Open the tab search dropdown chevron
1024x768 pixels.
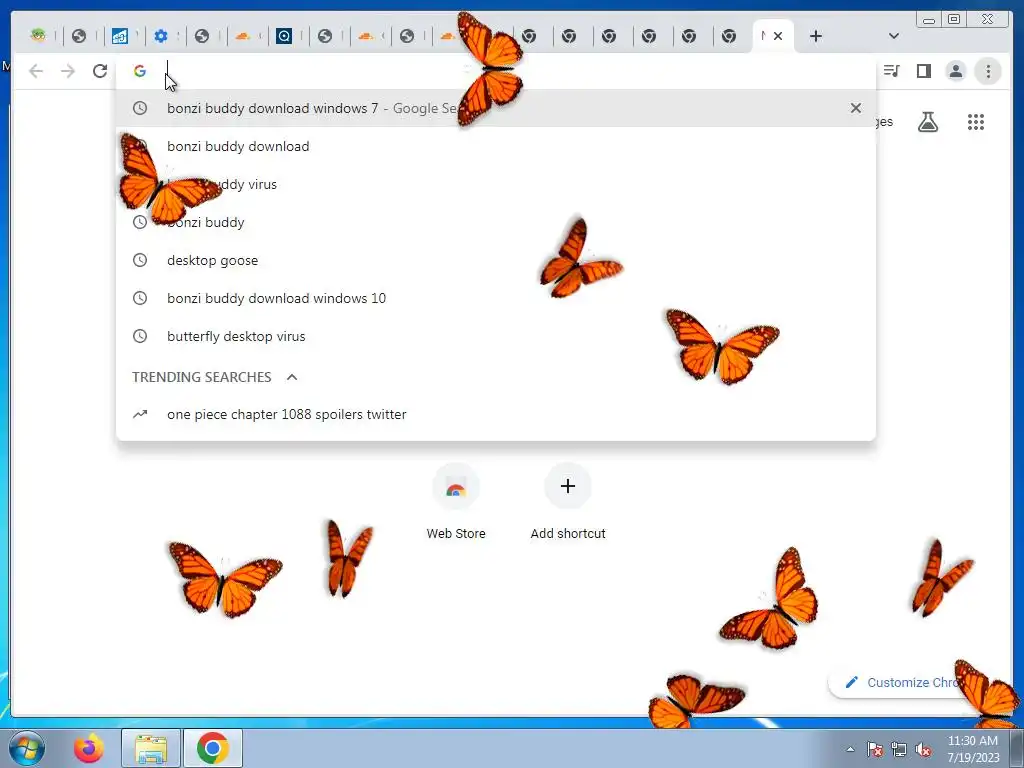[x=894, y=36]
